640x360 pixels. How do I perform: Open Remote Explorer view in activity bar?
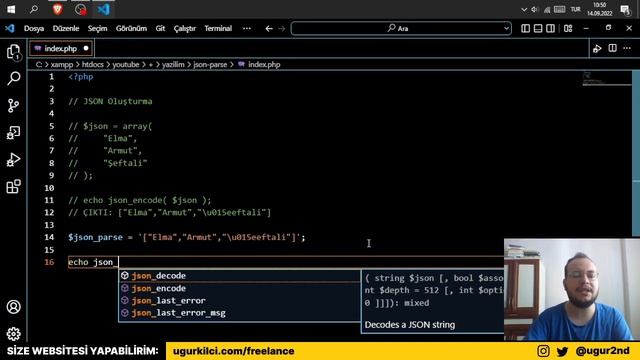click(x=13, y=132)
